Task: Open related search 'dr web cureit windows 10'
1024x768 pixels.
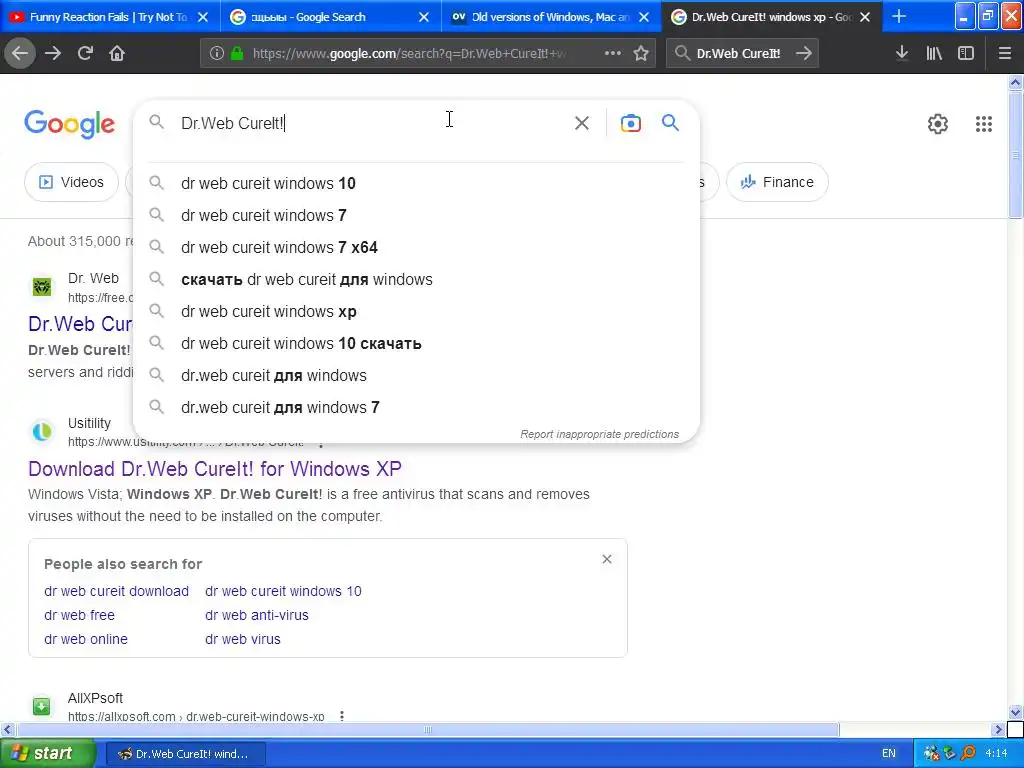Action: (x=283, y=591)
